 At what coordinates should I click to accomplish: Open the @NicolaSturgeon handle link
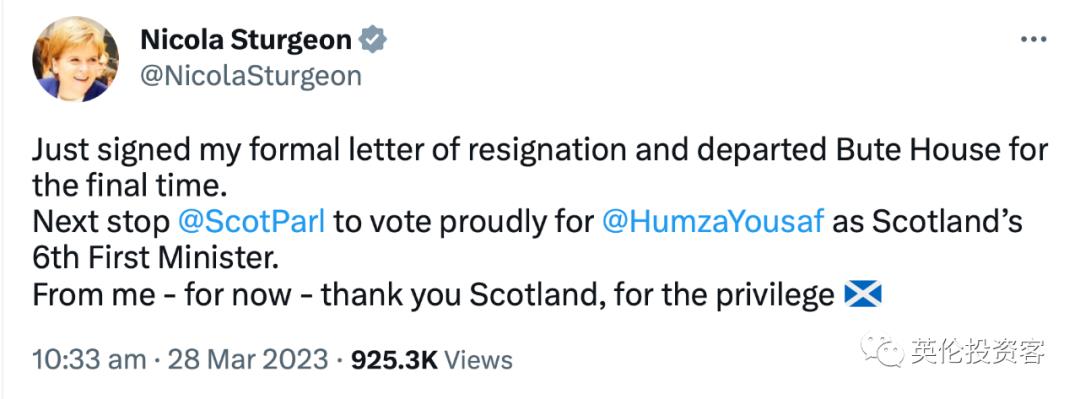(x=251, y=76)
